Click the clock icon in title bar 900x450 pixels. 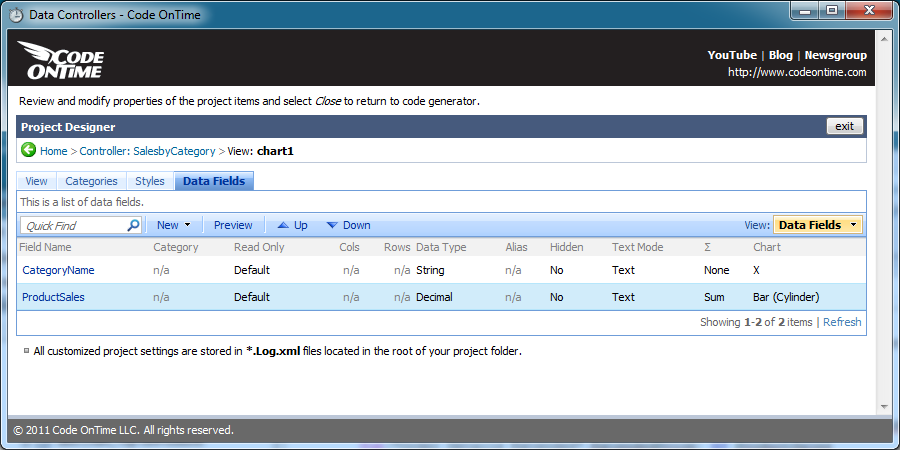17,14
